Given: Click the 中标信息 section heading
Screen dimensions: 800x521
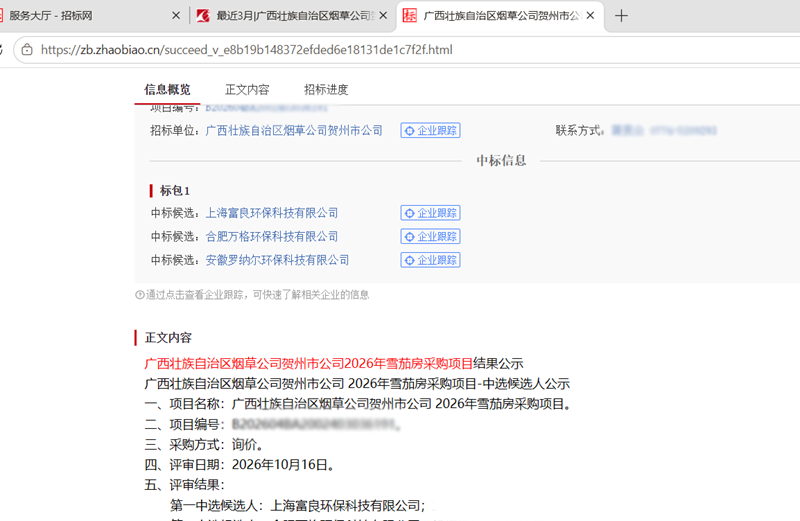Looking at the screenshot, I should pos(501,161).
